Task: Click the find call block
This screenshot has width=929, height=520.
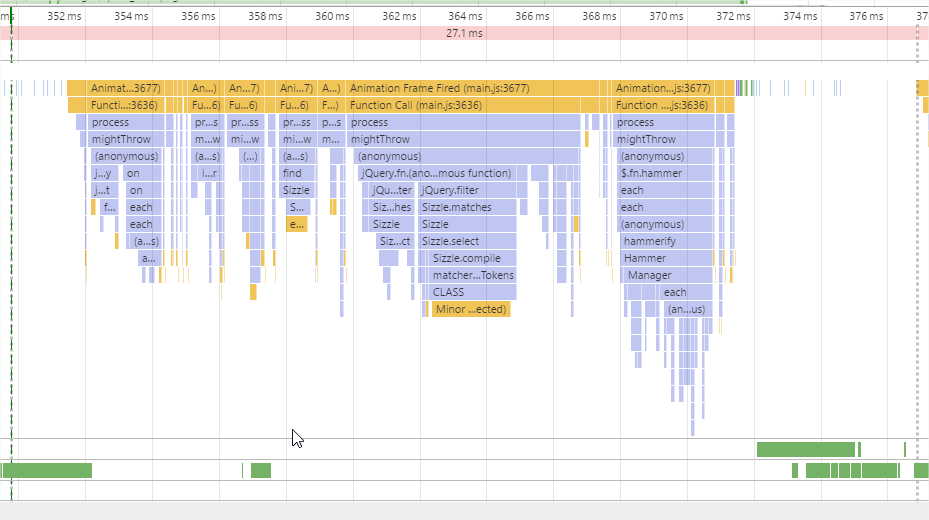Action: pos(297,173)
